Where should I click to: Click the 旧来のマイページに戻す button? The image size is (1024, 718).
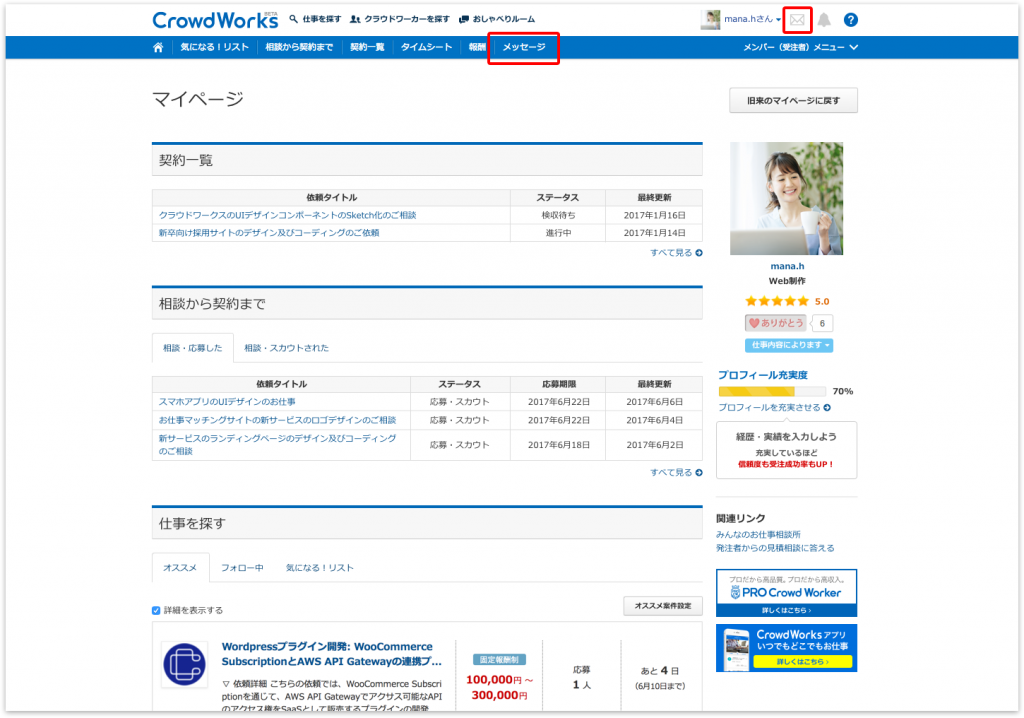tap(793, 100)
